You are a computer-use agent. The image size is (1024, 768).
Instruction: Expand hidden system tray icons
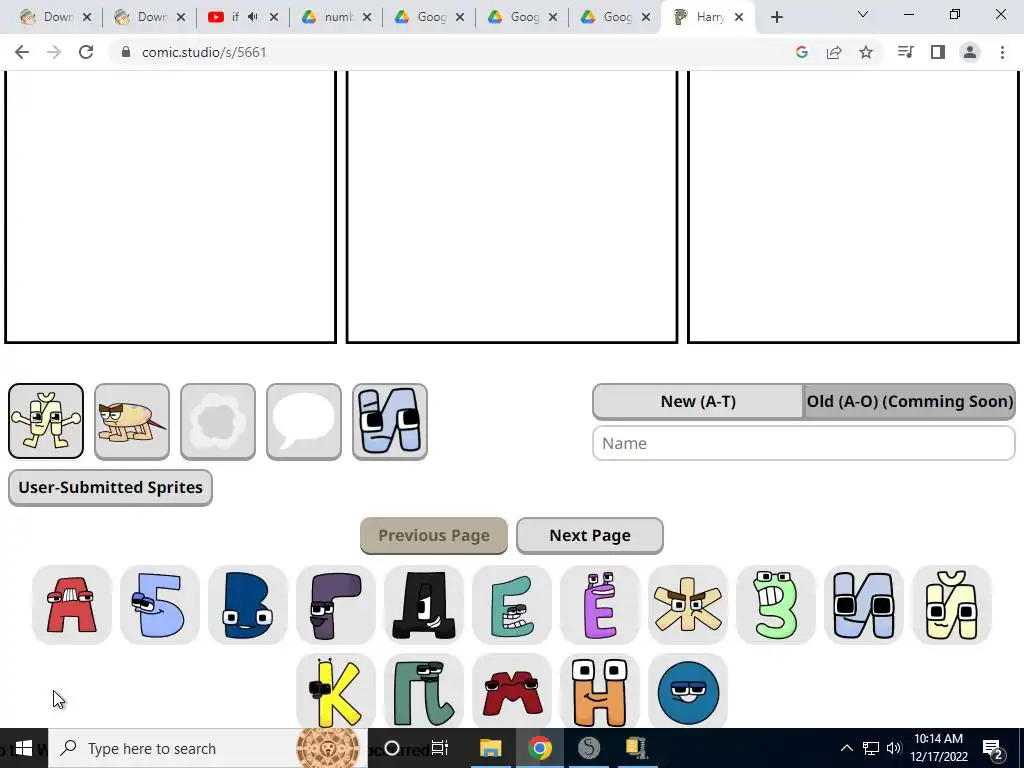[x=846, y=748]
